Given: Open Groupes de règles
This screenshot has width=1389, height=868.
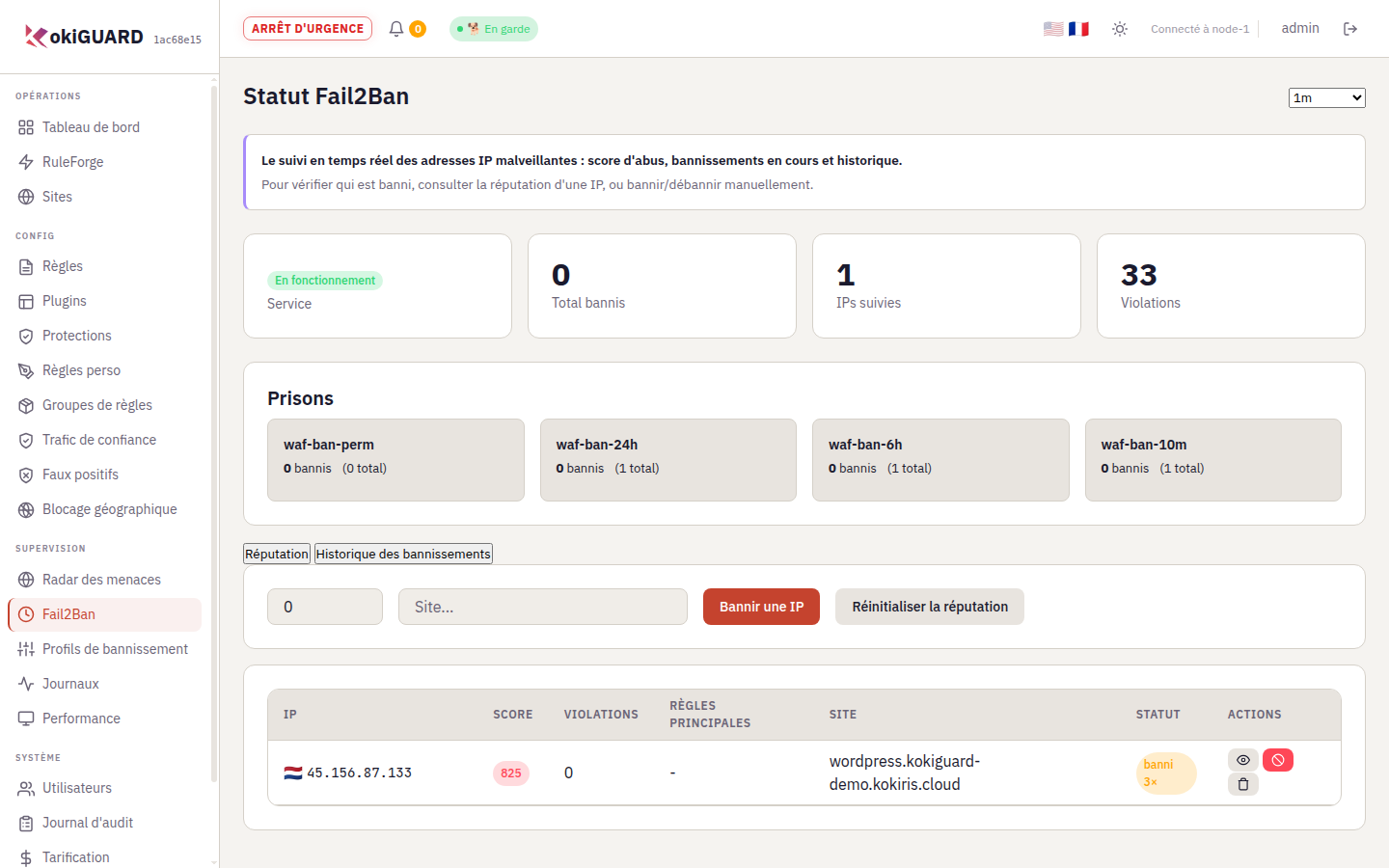Looking at the screenshot, I should coord(104,405).
